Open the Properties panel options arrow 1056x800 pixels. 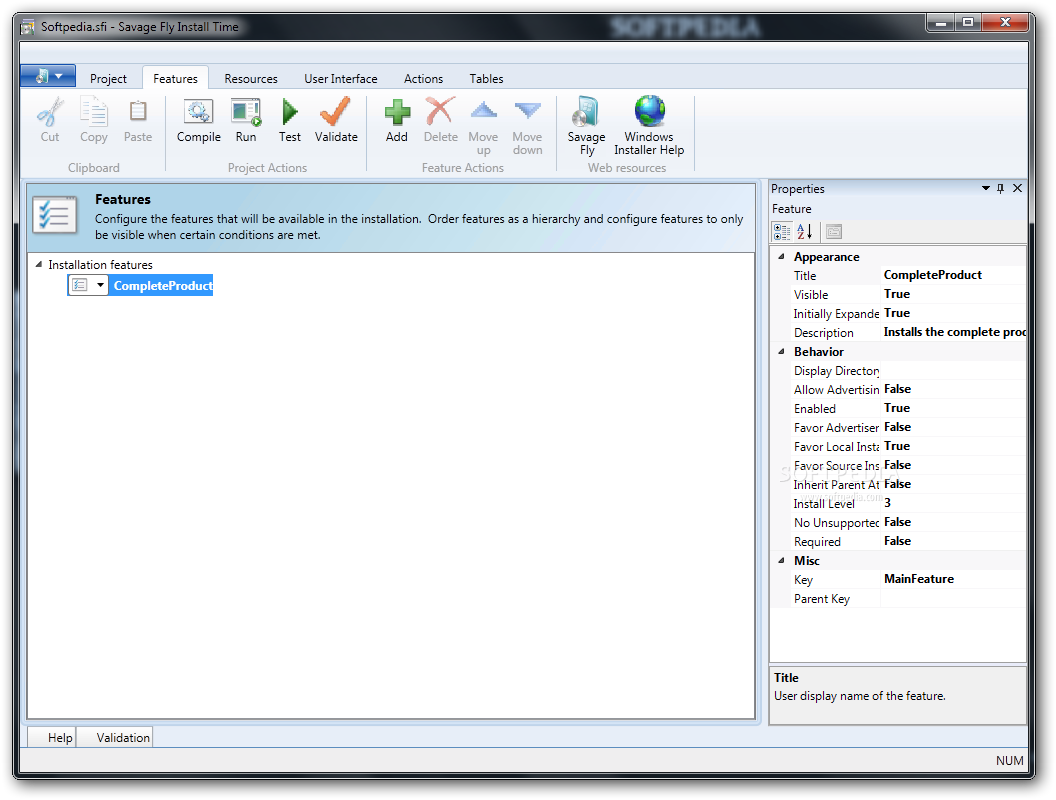[x=985, y=189]
